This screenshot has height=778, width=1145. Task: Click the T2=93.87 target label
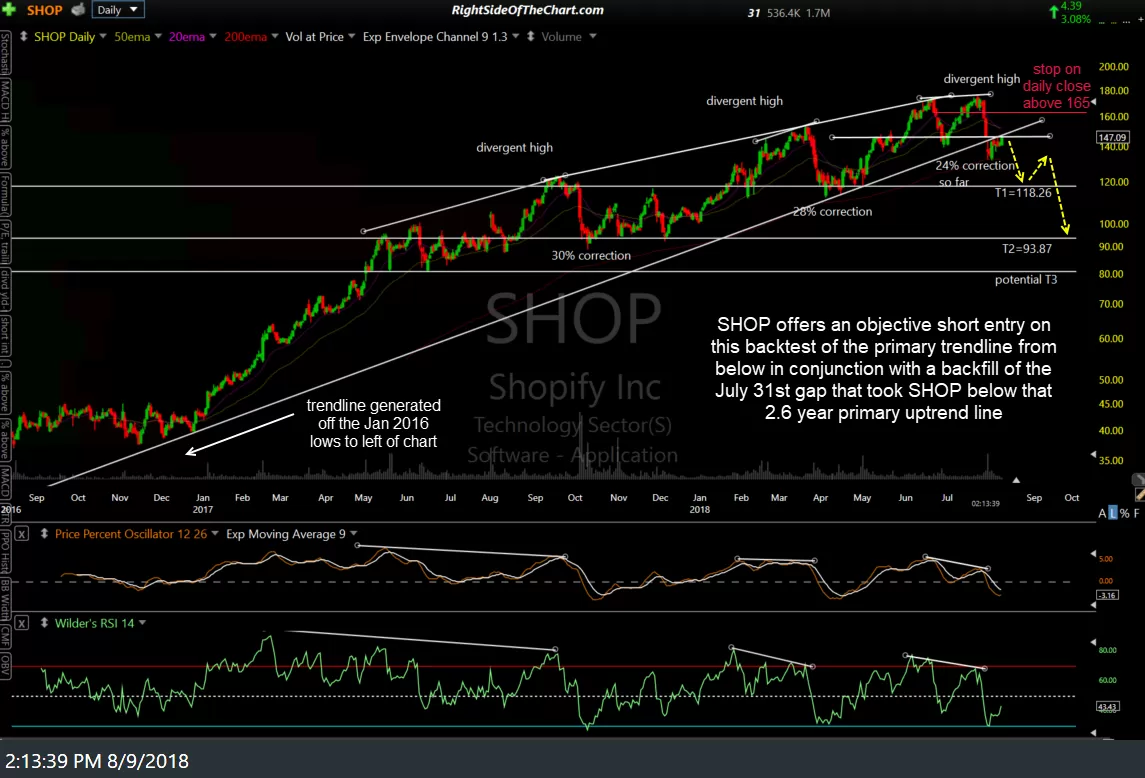1027,248
